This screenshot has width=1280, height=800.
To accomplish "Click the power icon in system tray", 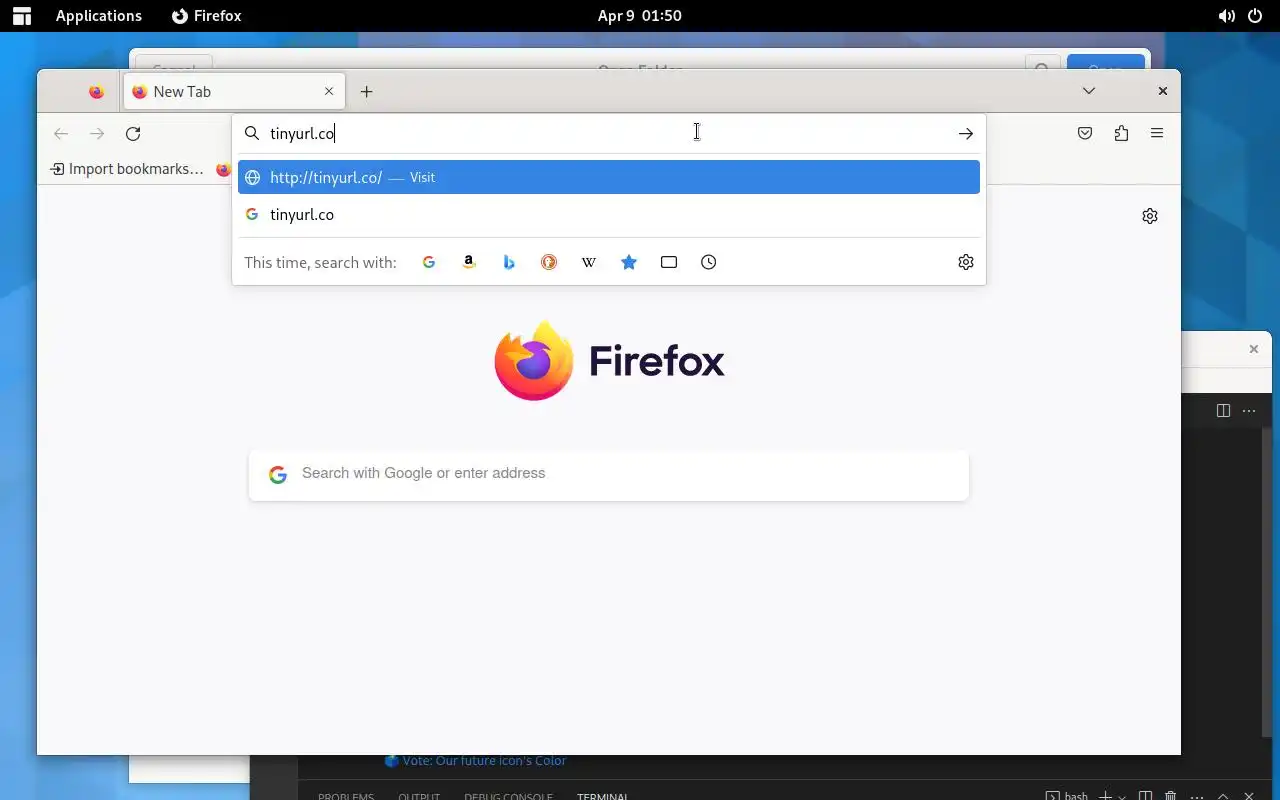I will pos(1255,16).
